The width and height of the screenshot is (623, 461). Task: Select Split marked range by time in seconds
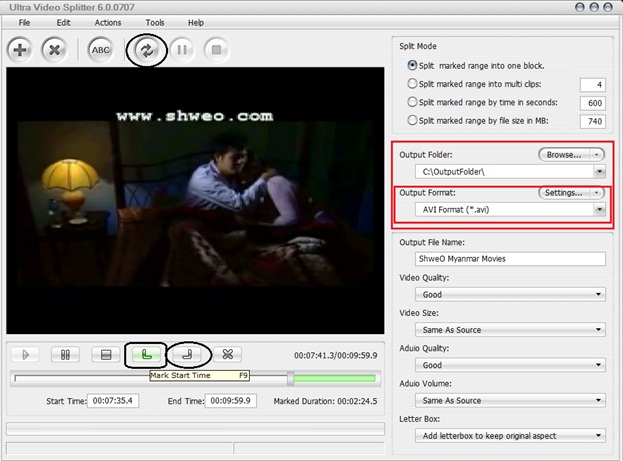tap(412, 102)
